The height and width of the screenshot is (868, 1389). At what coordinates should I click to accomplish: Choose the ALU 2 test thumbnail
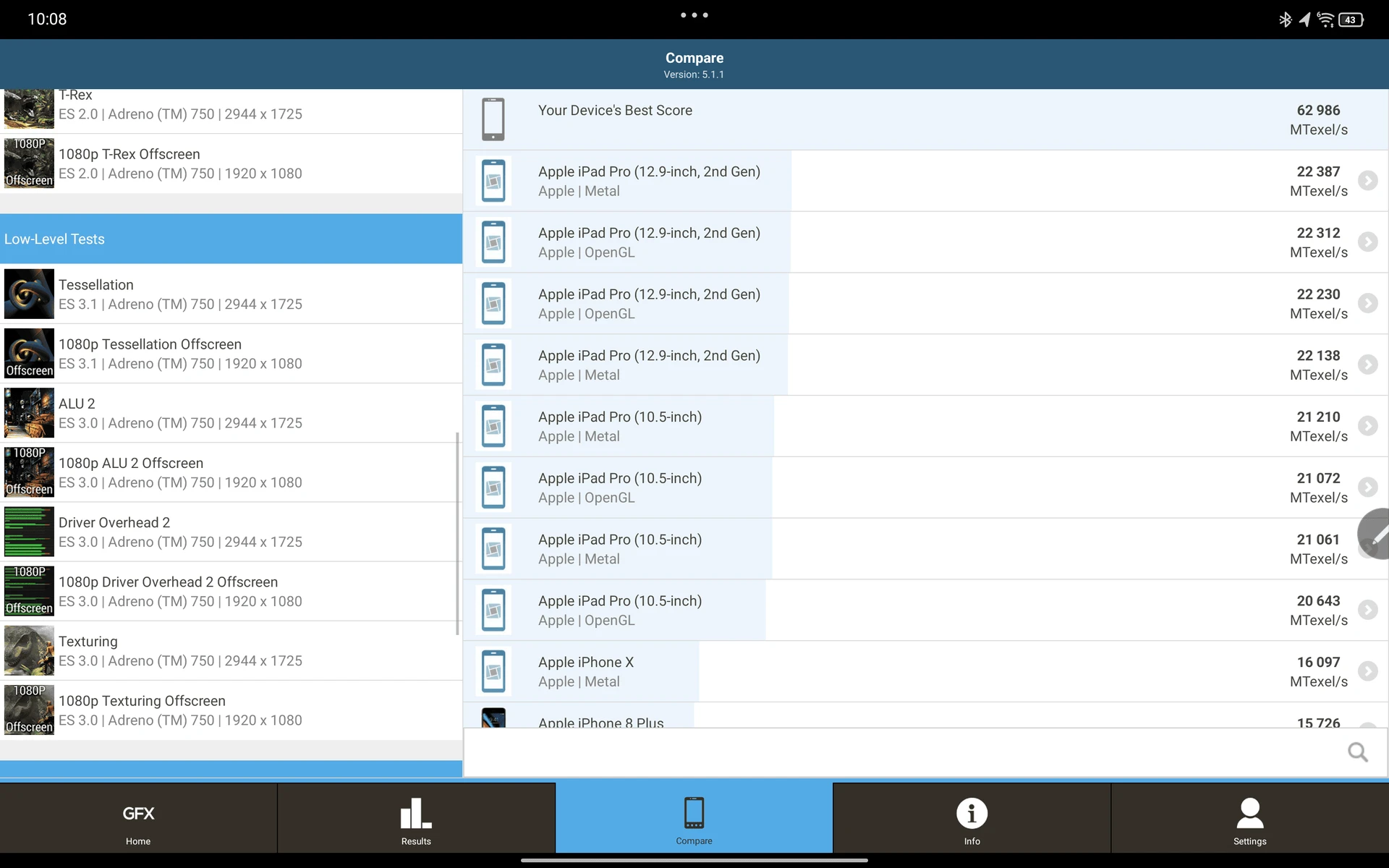point(29,412)
